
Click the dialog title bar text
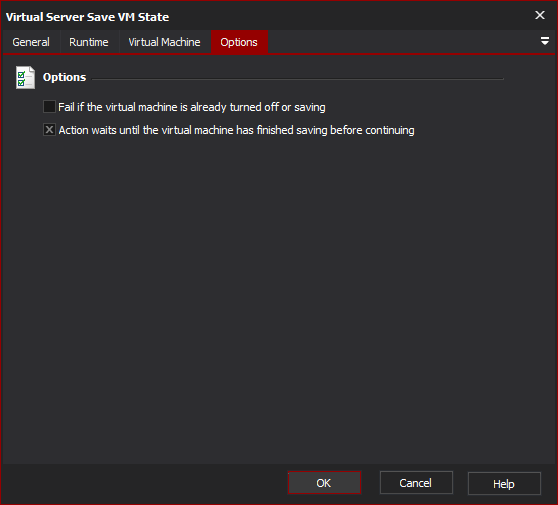[x=88, y=17]
